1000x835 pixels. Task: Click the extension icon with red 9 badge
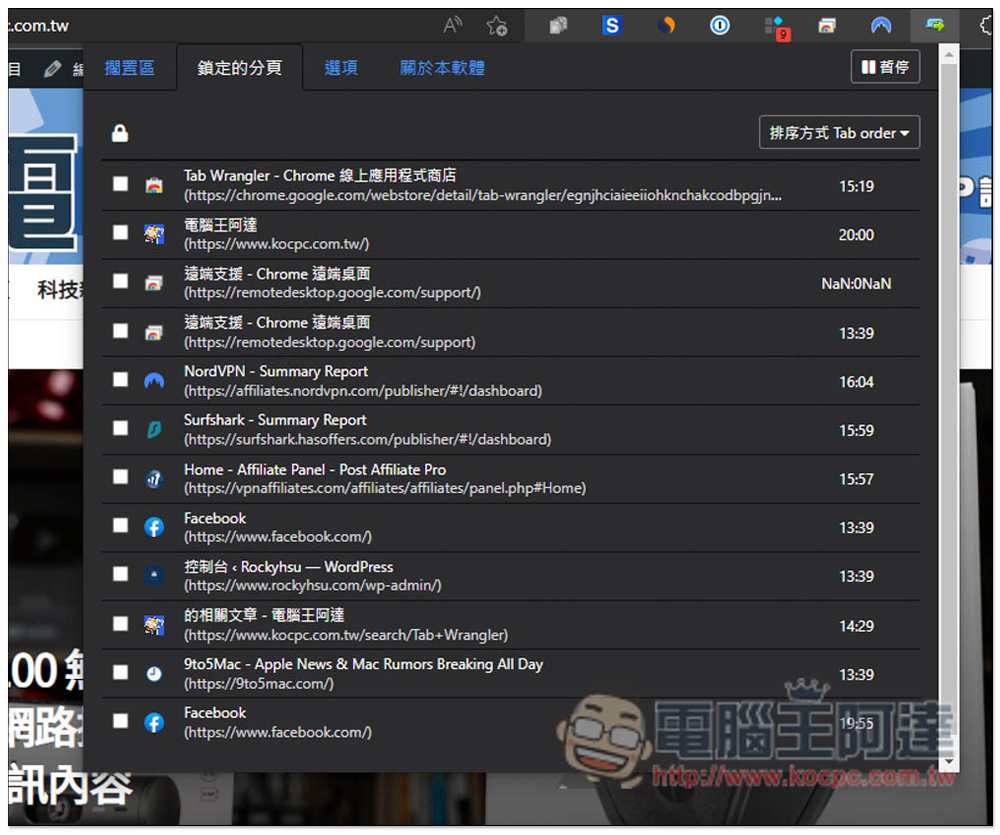(774, 27)
